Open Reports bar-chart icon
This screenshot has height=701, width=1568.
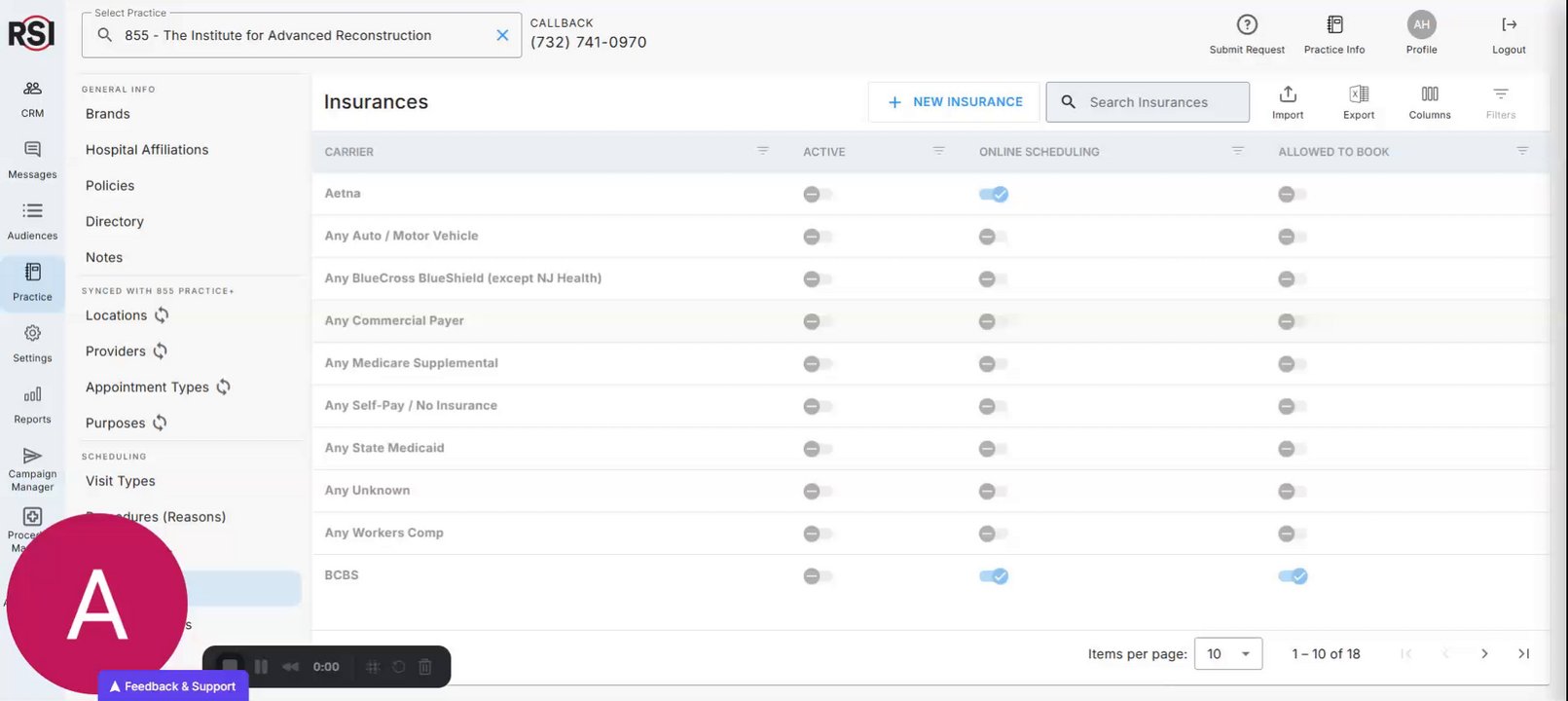[32, 406]
